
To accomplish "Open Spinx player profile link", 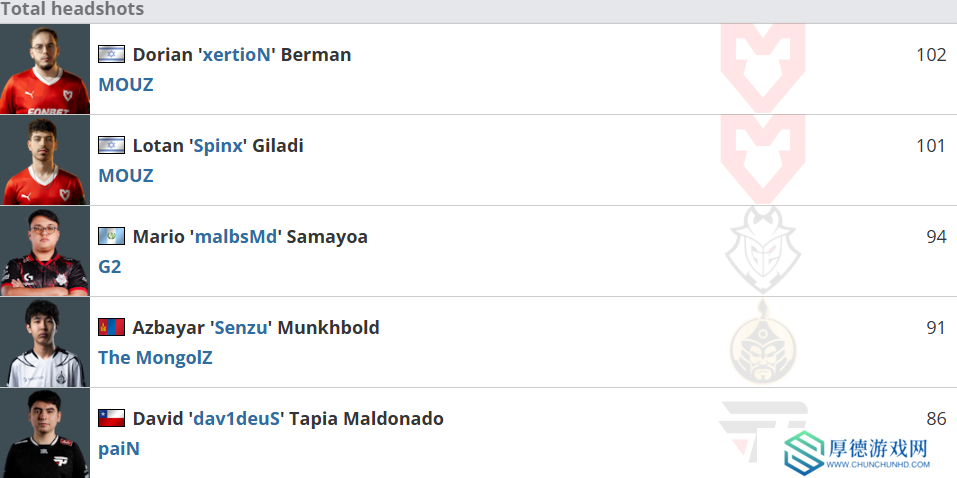I will [x=218, y=145].
